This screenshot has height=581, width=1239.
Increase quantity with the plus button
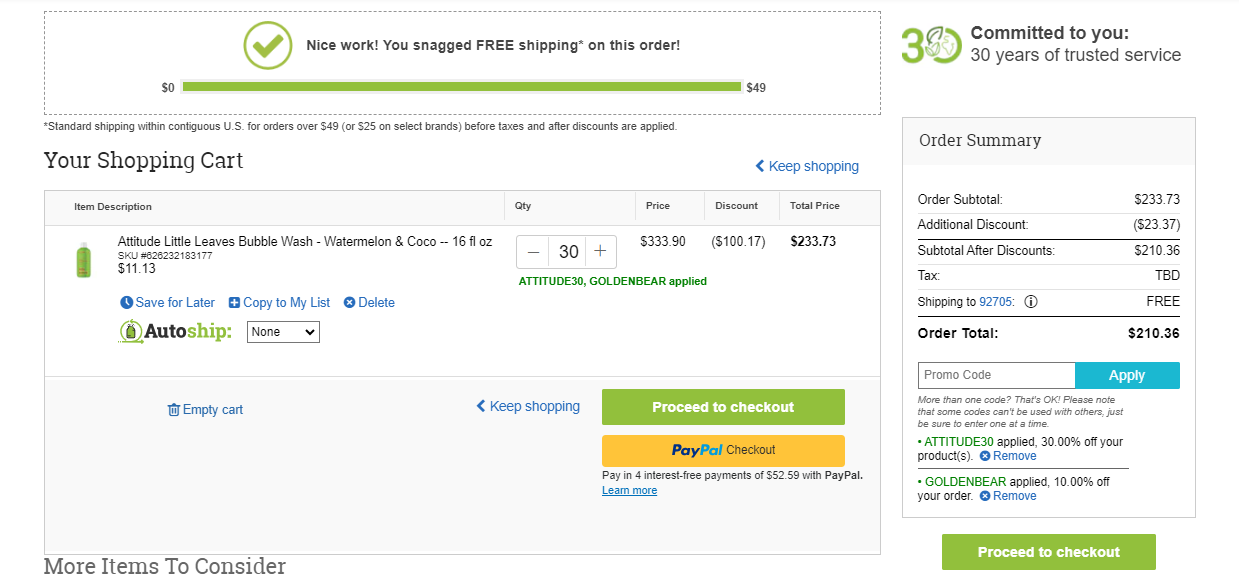[600, 252]
